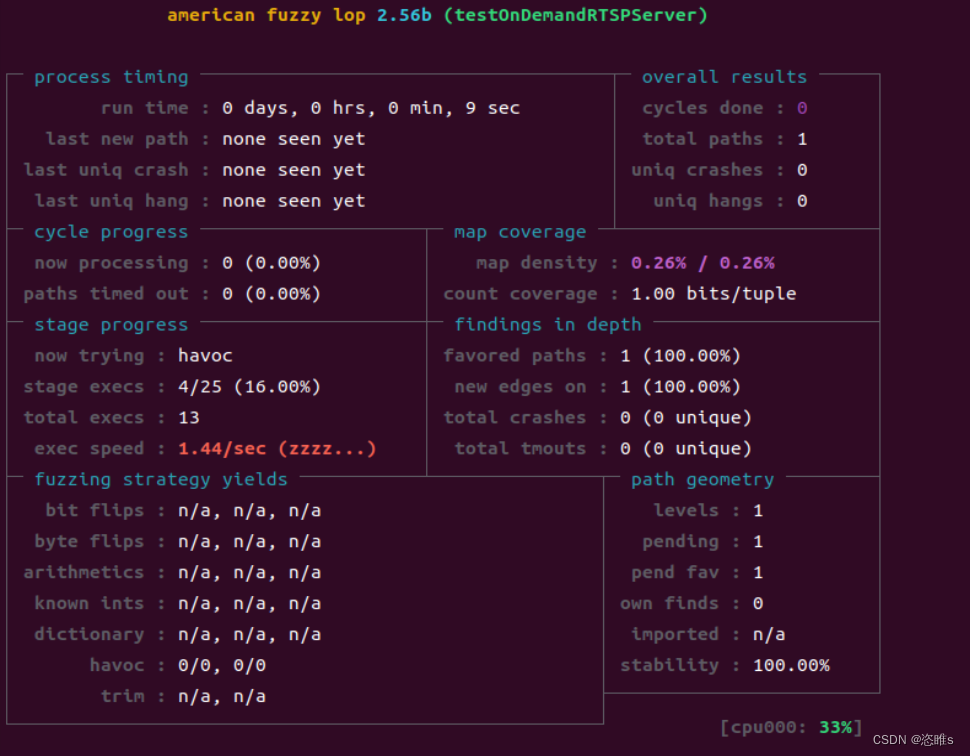The width and height of the screenshot is (970, 756).
Task: Click the 'known ints' n/a values
Action: (249, 604)
